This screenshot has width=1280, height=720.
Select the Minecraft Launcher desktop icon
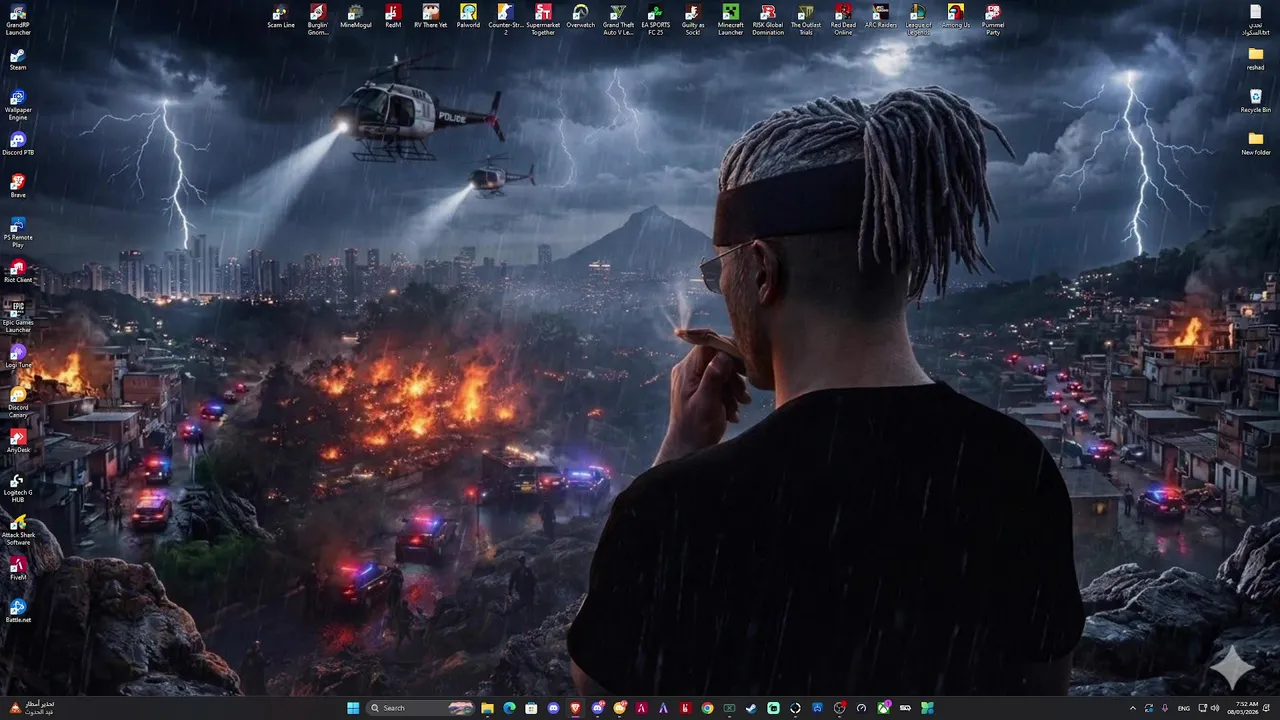pyautogui.click(x=731, y=19)
